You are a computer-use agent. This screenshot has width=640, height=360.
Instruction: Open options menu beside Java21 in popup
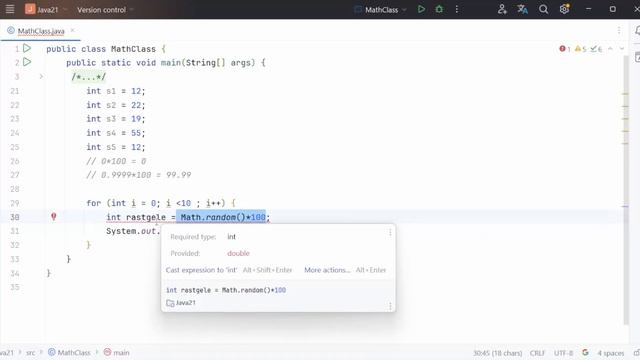click(390, 306)
